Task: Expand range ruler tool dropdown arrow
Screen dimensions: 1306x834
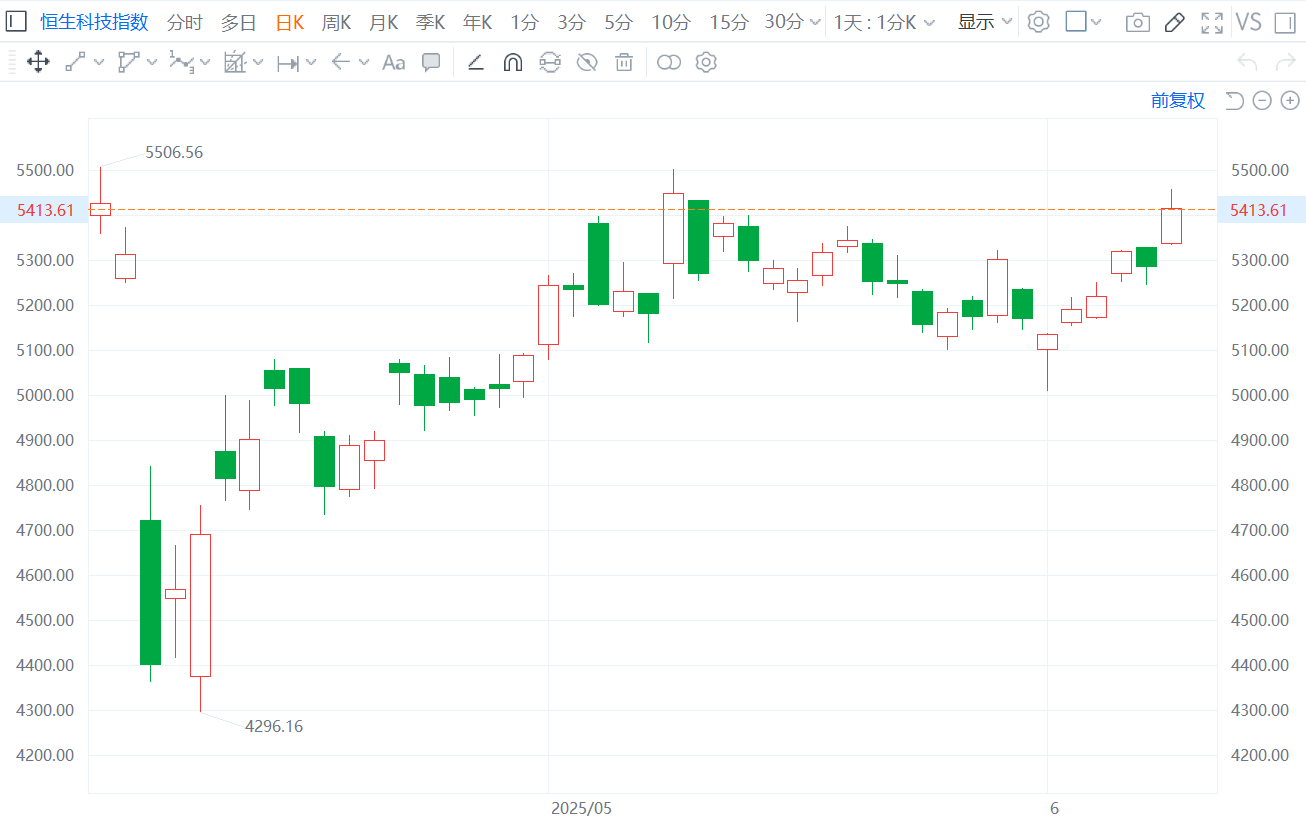Action: (311, 62)
